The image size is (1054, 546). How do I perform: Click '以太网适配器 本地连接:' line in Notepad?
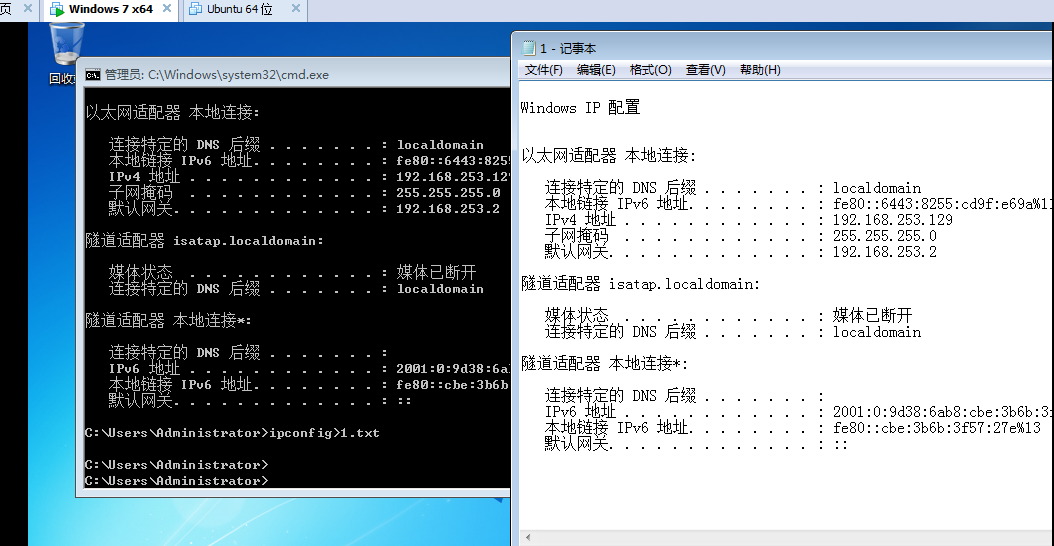tap(609, 156)
